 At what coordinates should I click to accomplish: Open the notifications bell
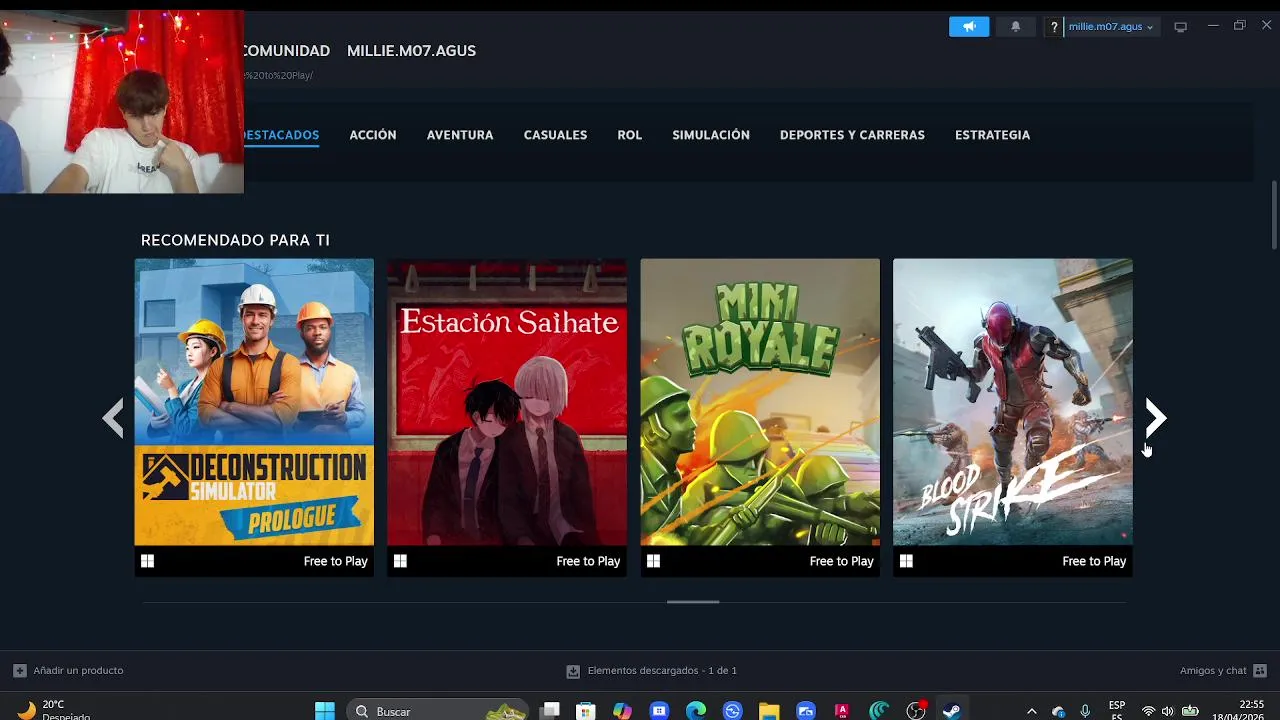pos(1015,27)
